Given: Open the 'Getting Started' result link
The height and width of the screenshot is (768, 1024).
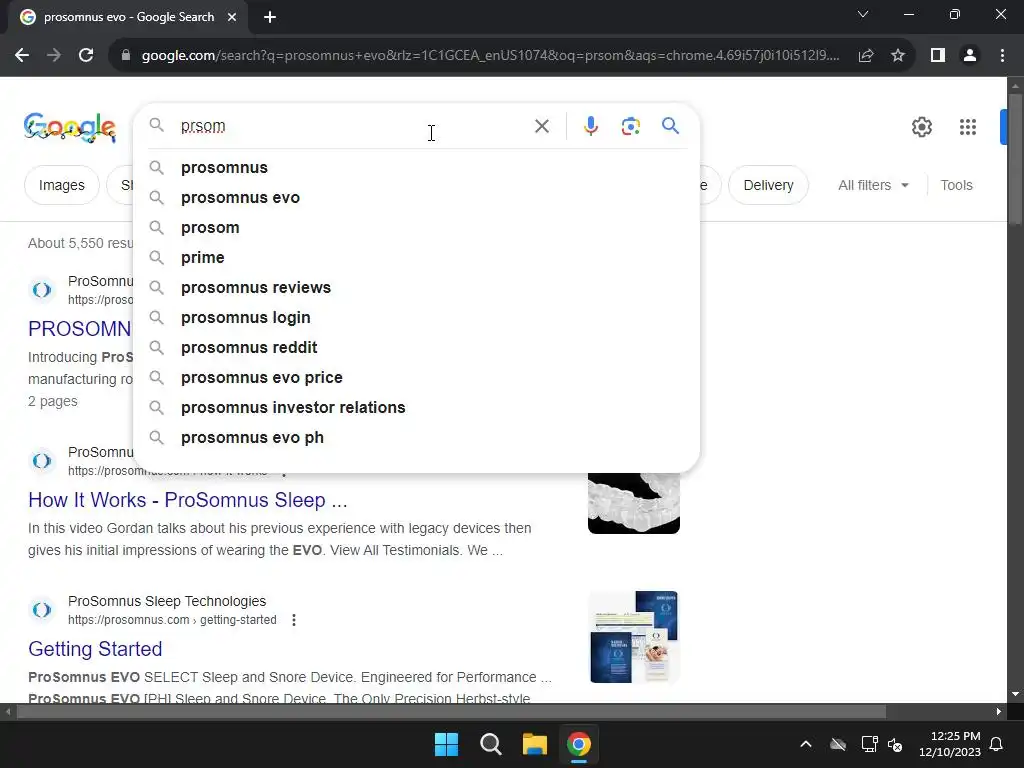Looking at the screenshot, I should pos(95,649).
